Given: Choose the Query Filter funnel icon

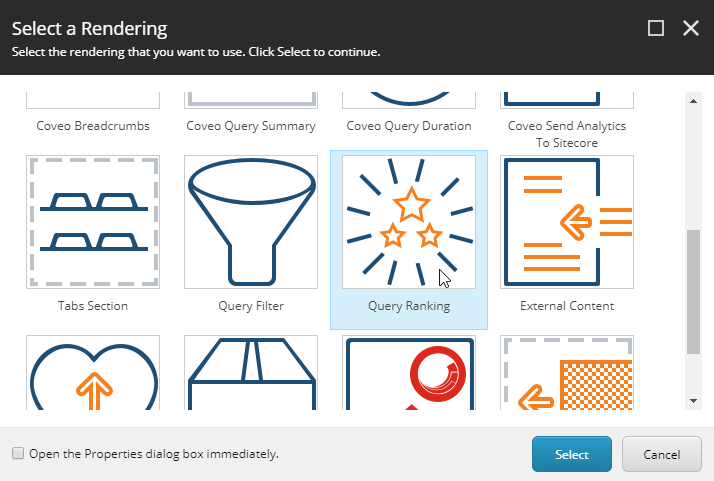Looking at the screenshot, I should click(x=251, y=222).
